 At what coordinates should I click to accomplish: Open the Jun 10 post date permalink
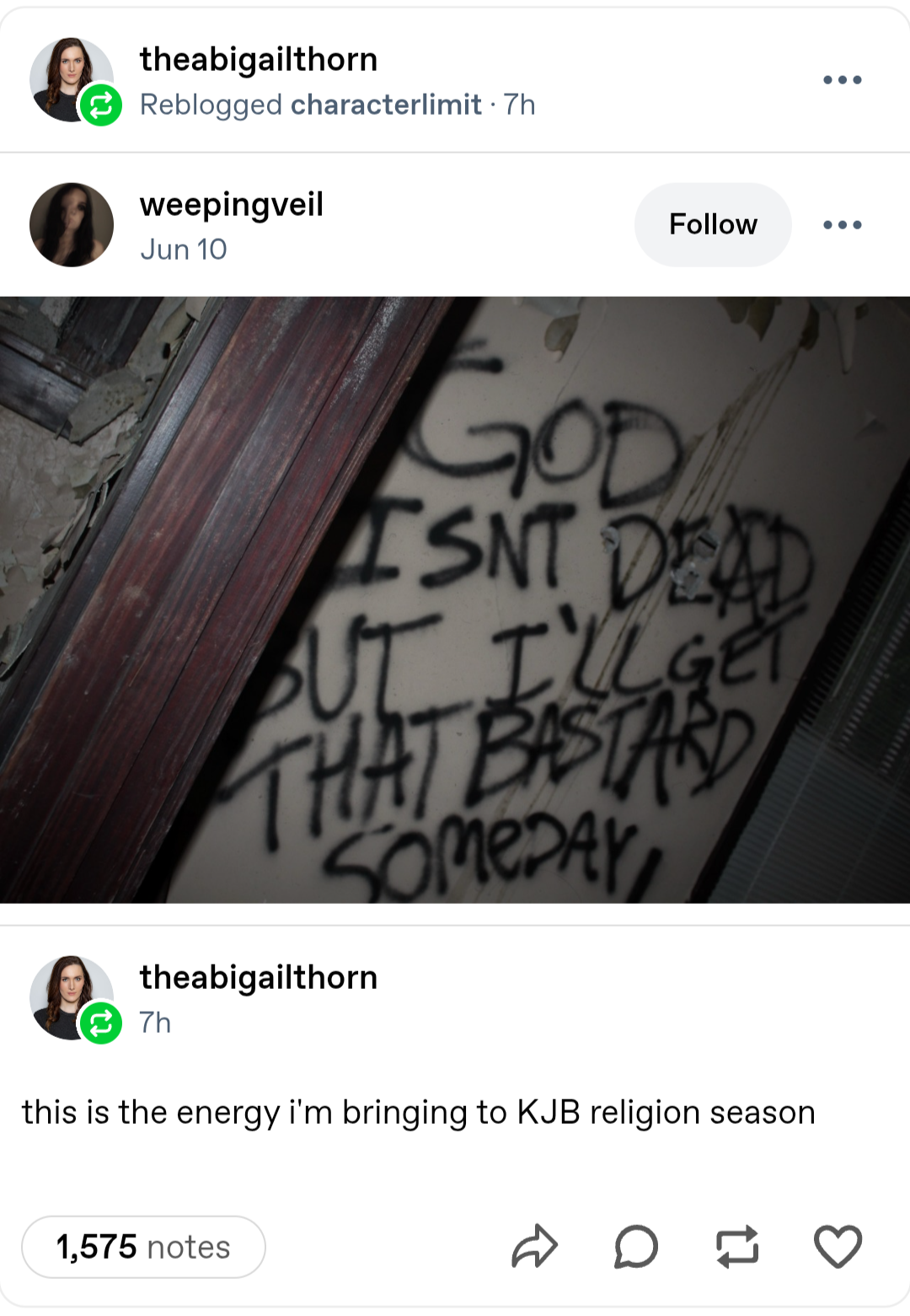pos(184,250)
